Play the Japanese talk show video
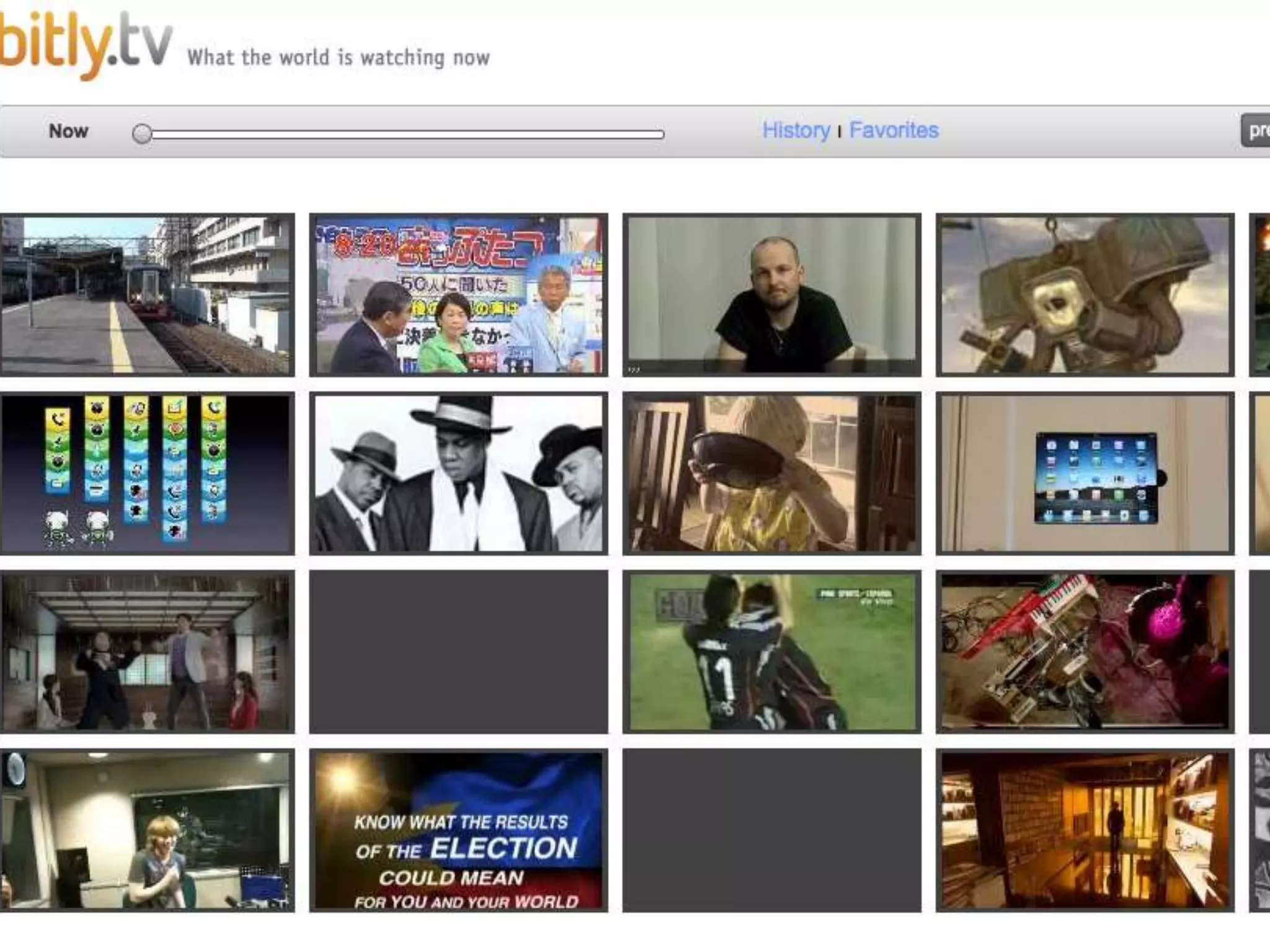Screen dimensions: 1270x952 click(x=458, y=295)
